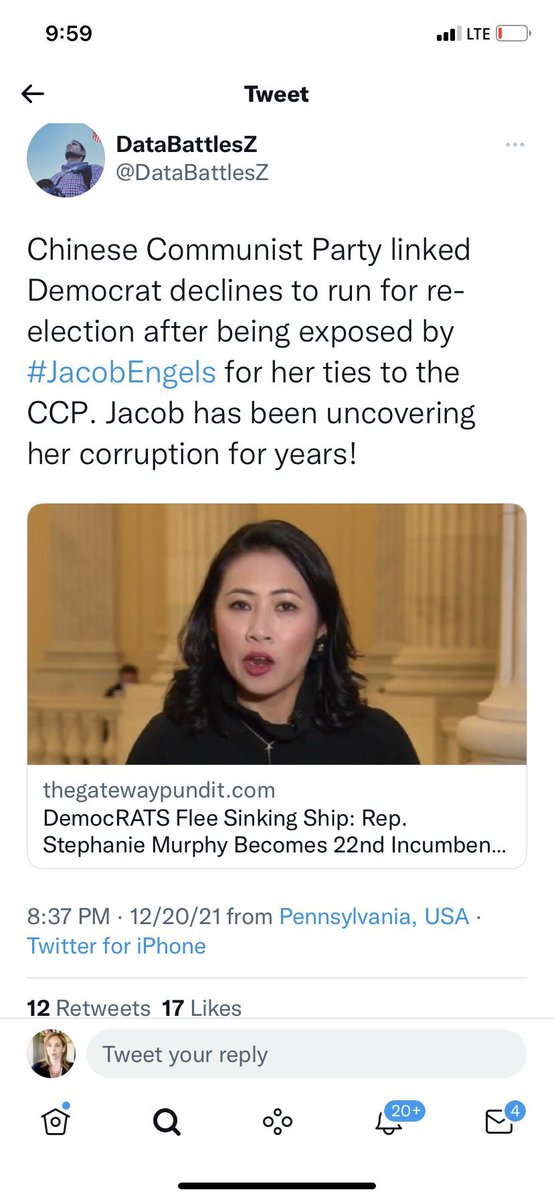Open the Home tab icon

pos(56,1122)
